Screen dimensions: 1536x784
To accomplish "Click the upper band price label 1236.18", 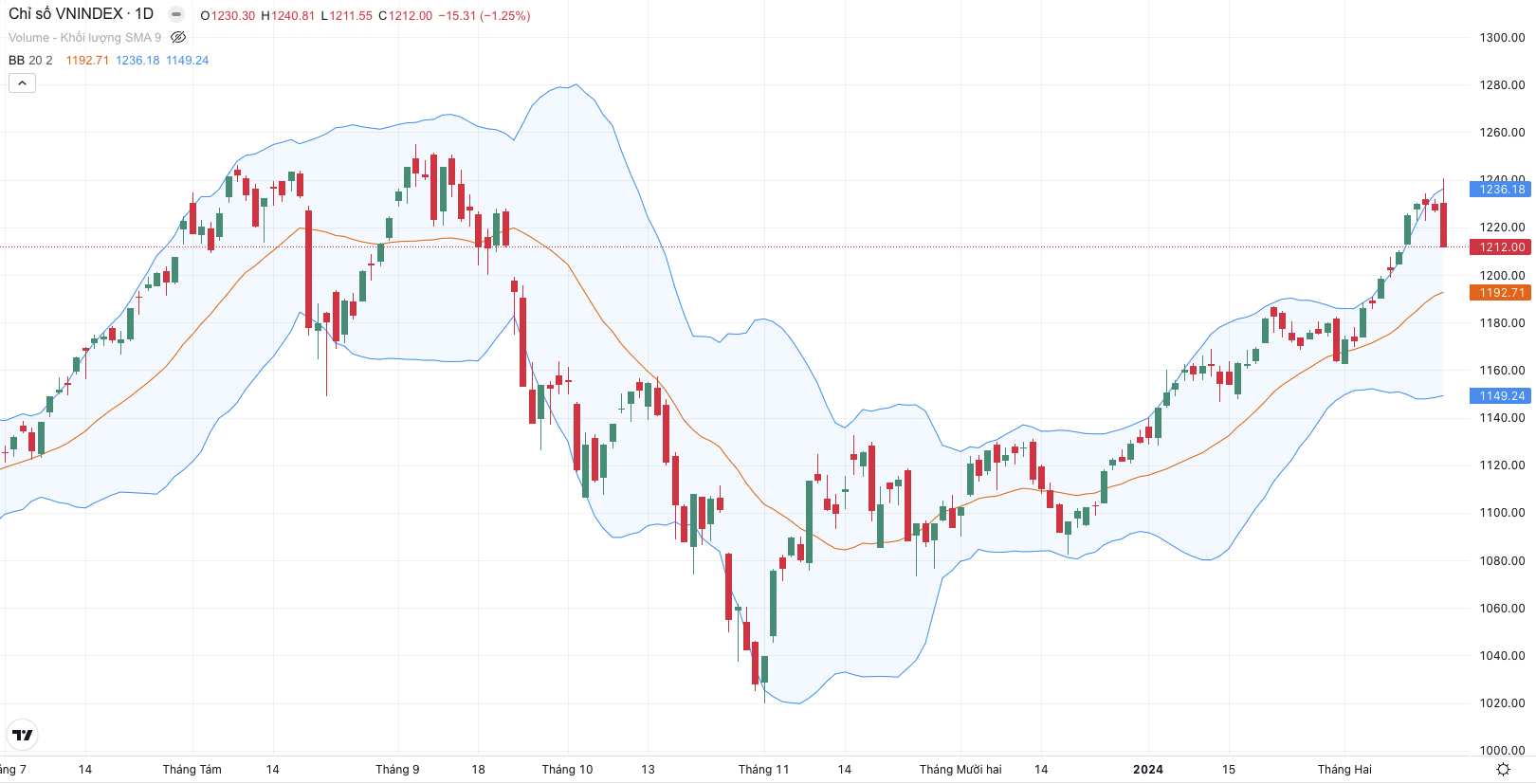I will pyautogui.click(x=1500, y=190).
